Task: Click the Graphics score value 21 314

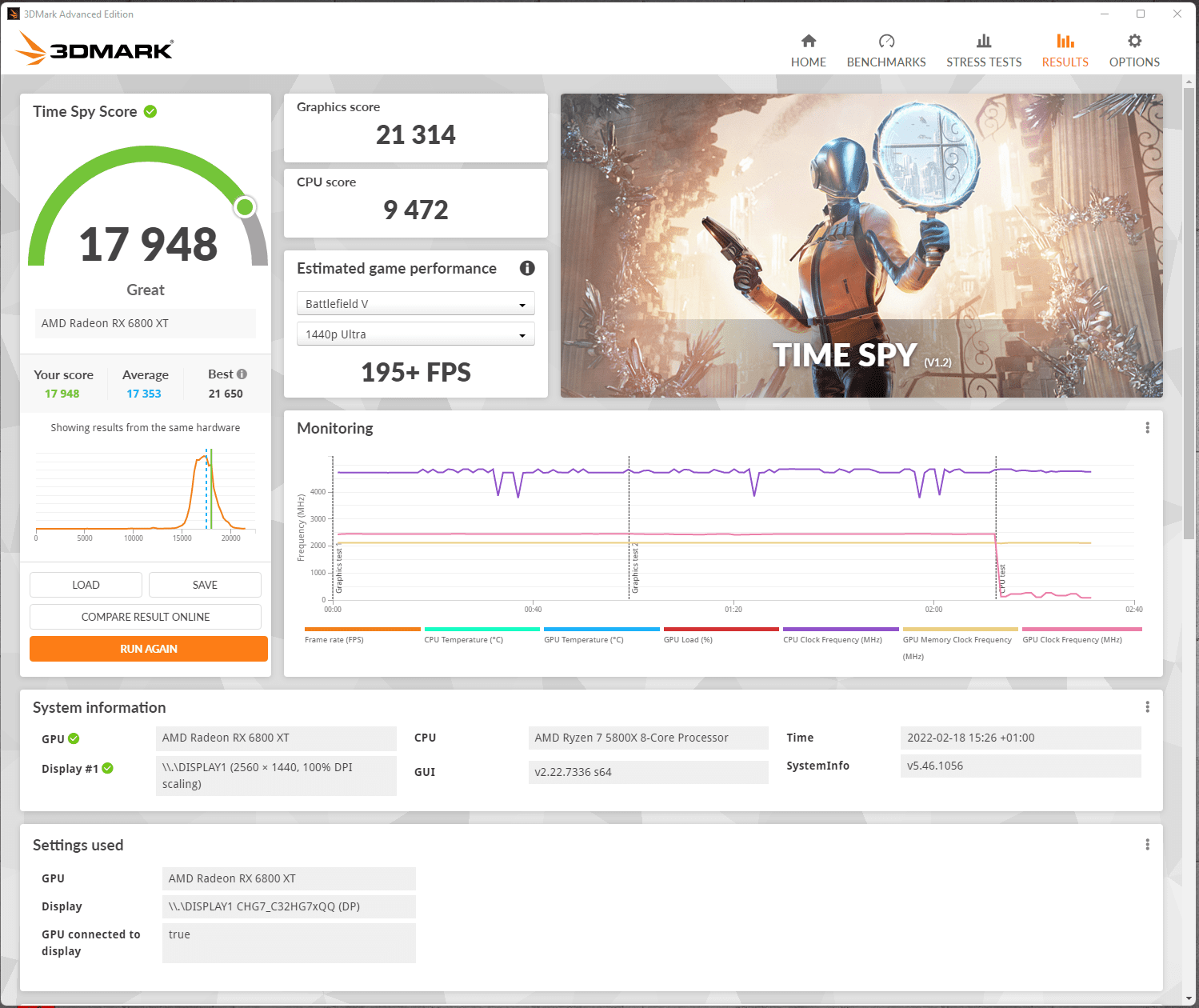Action: click(x=416, y=135)
